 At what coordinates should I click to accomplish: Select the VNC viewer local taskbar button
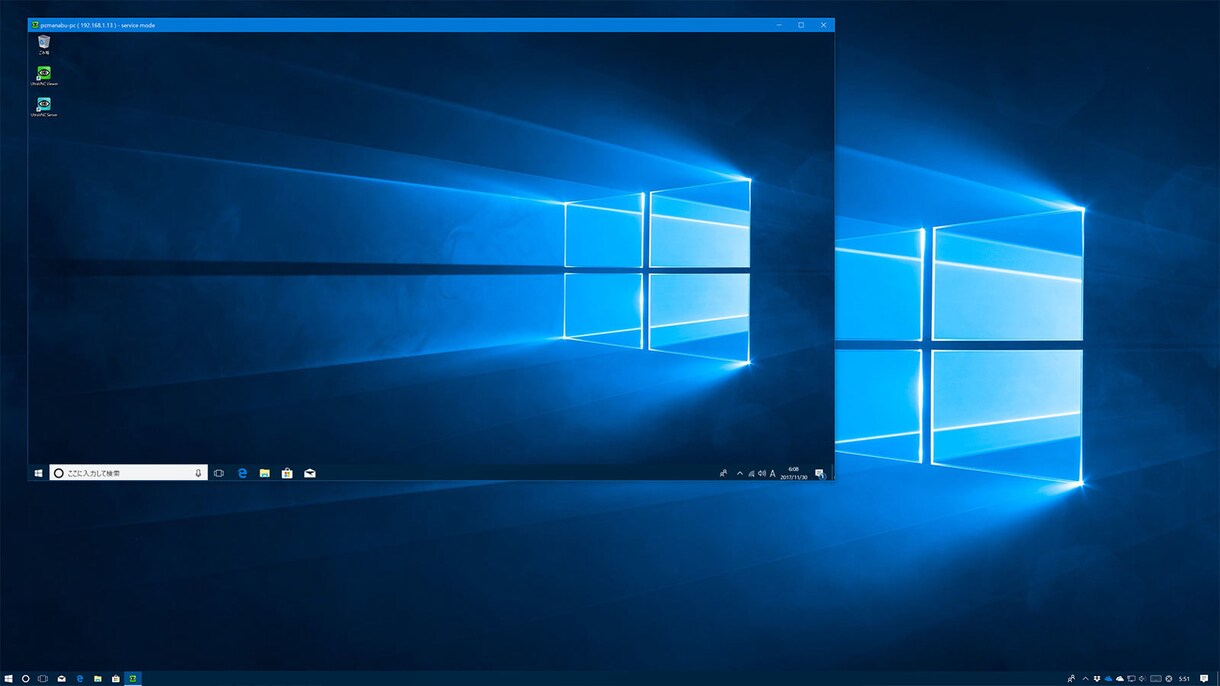(133, 679)
